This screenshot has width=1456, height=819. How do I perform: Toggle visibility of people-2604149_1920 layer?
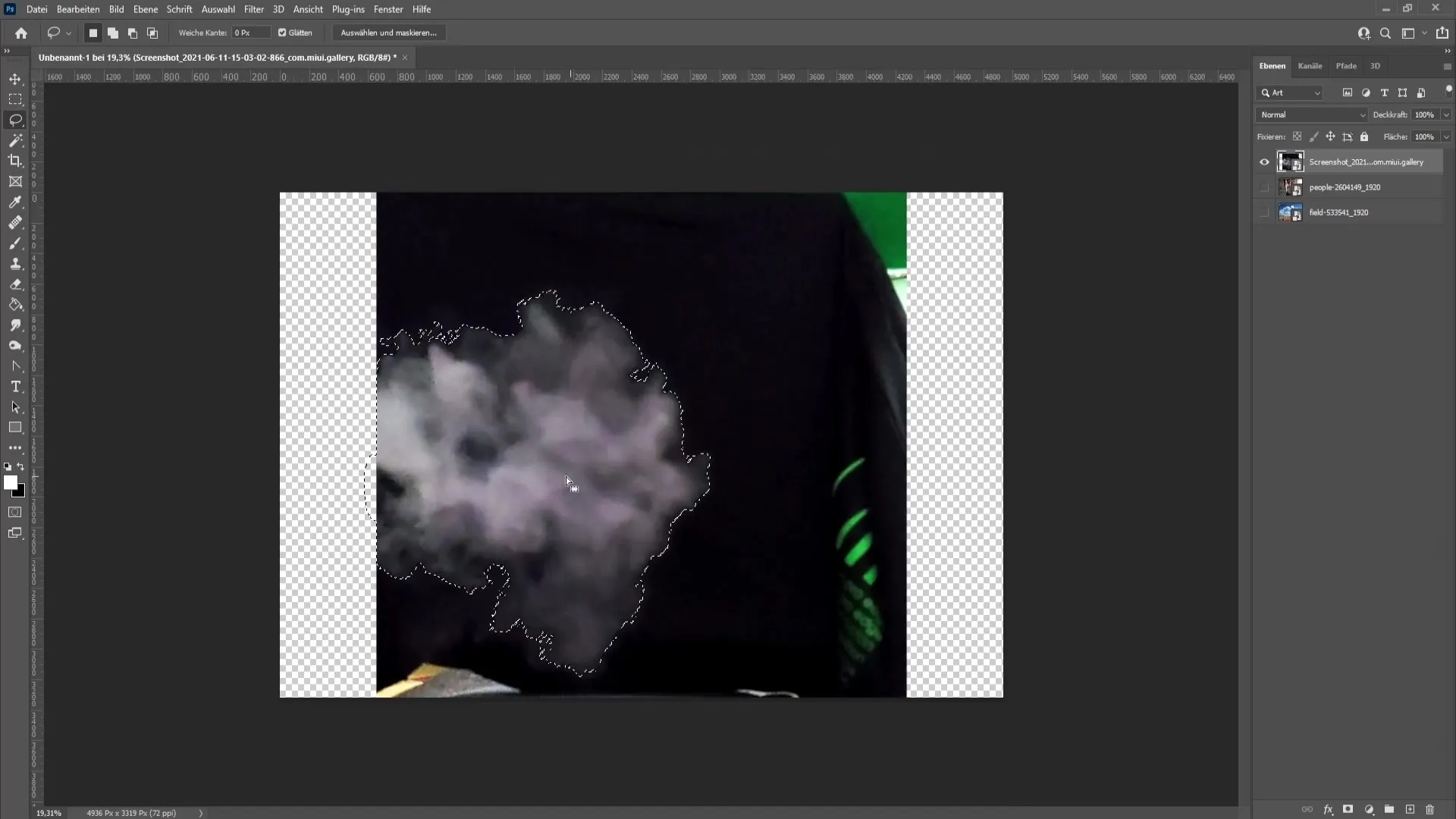[x=1264, y=187]
